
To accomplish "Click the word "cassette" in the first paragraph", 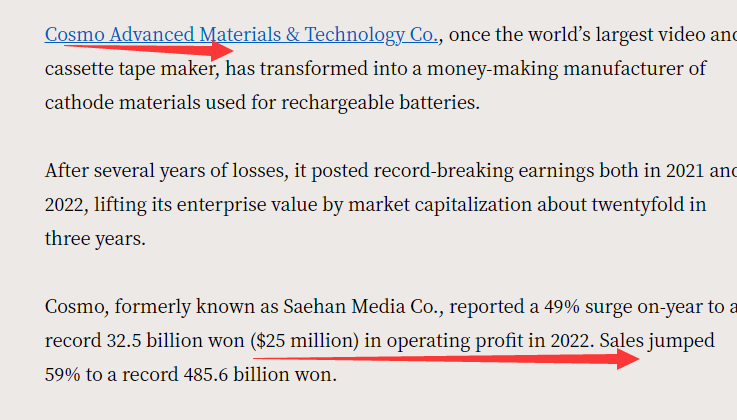I will (x=78, y=69).
